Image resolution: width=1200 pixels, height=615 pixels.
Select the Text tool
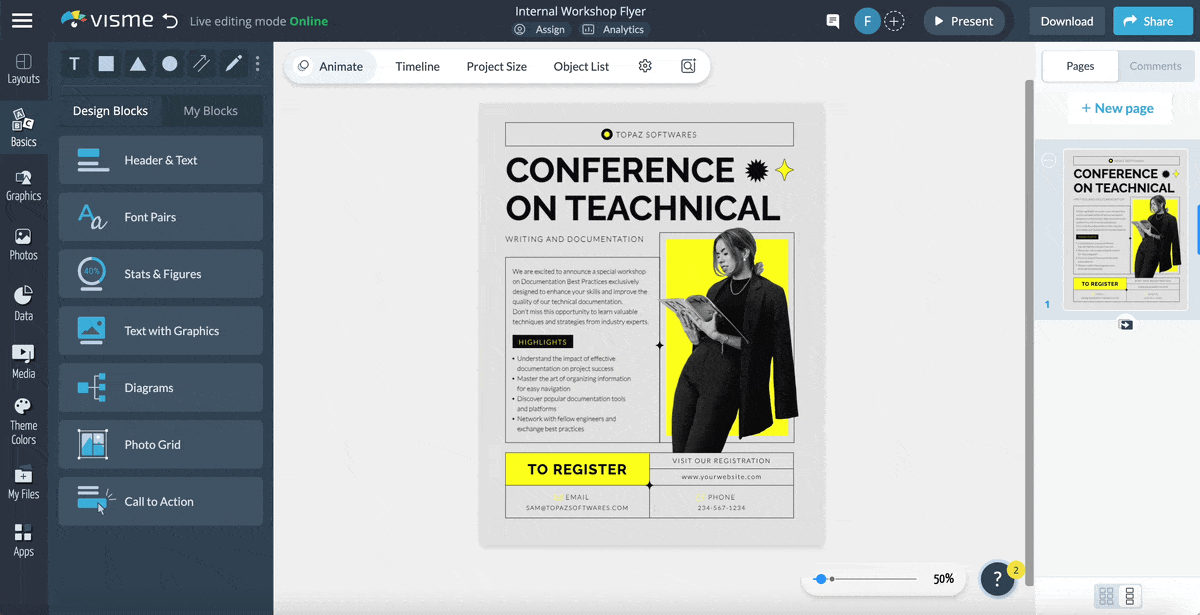tap(74, 63)
